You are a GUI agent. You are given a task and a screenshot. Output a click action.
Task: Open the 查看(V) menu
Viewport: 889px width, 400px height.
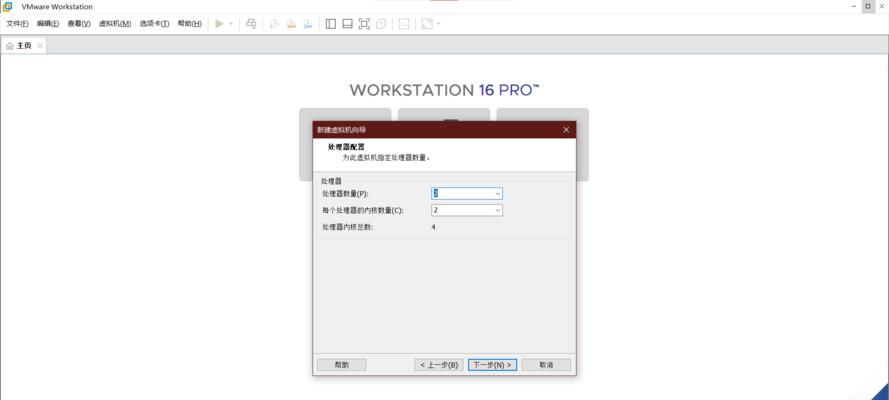(79, 24)
